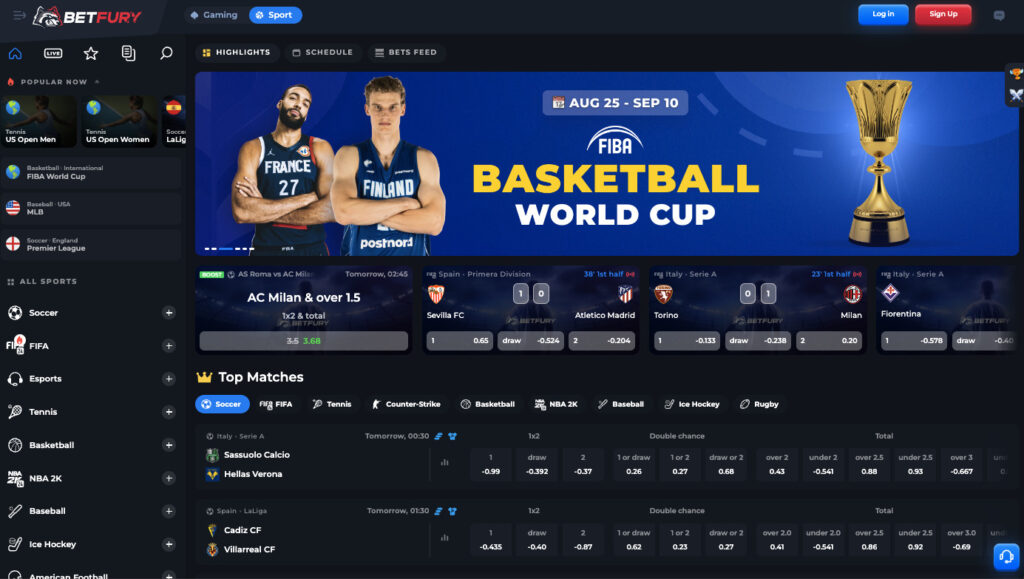This screenshot has height=579, width=1024.
Task: Expand Tennis category with plus button
Action: (x=168, y=412)
